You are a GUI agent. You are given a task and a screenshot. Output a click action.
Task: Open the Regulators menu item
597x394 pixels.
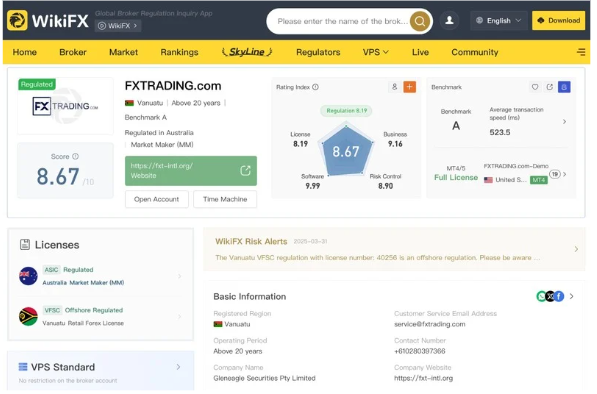(x=318, y=52)
